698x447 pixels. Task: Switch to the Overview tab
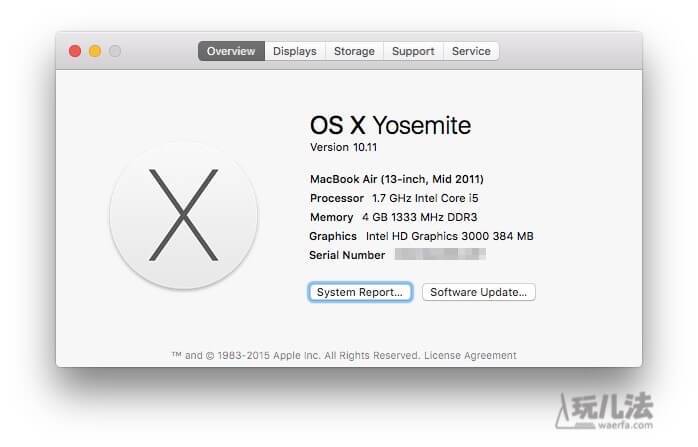click(x=231, y=51)
